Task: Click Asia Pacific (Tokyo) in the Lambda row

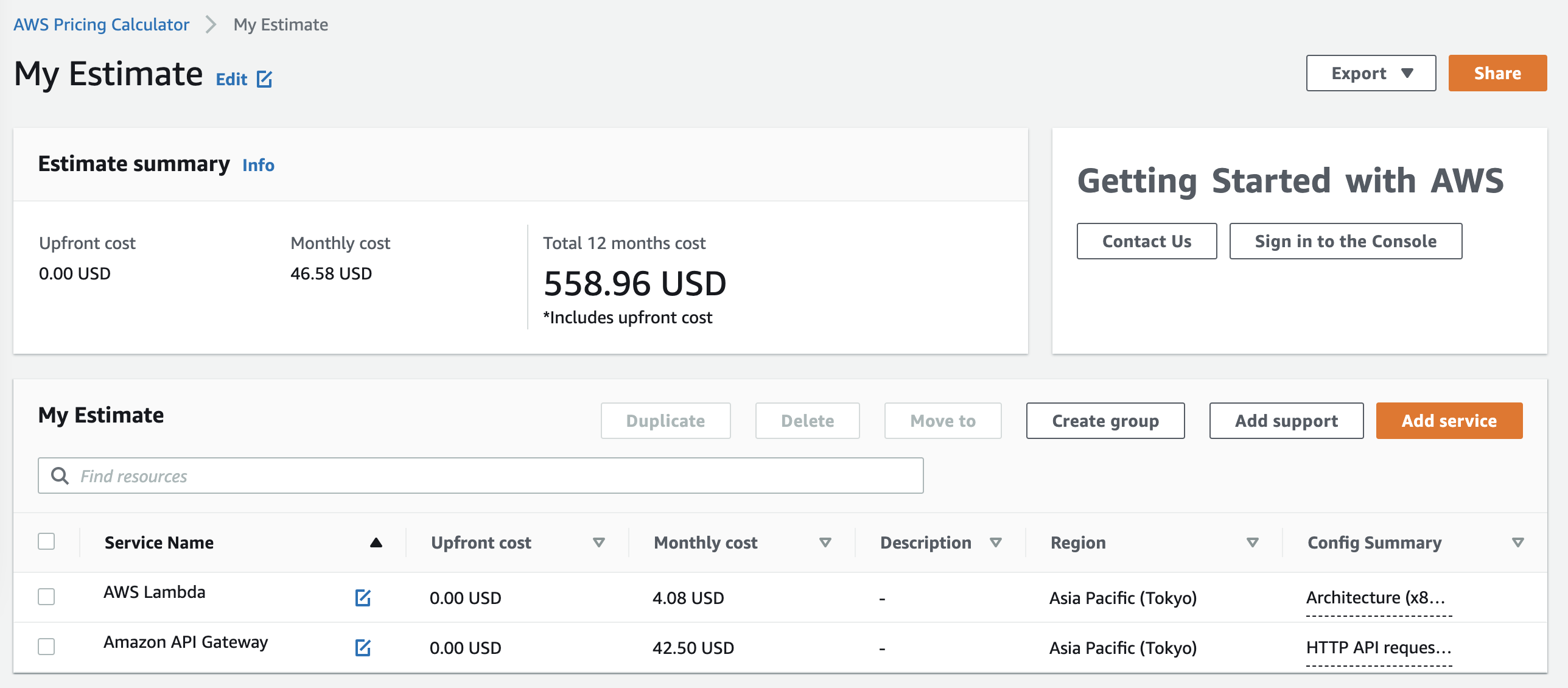Action: tap(1123, 598)
